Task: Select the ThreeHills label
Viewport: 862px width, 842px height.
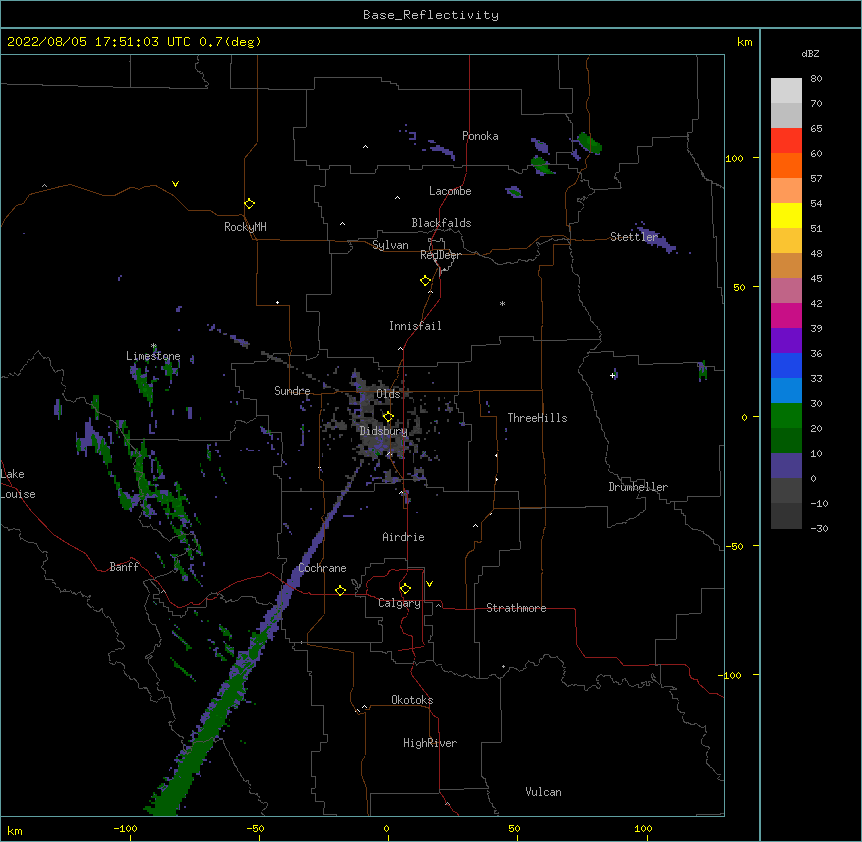Action: tap(537, 418)
